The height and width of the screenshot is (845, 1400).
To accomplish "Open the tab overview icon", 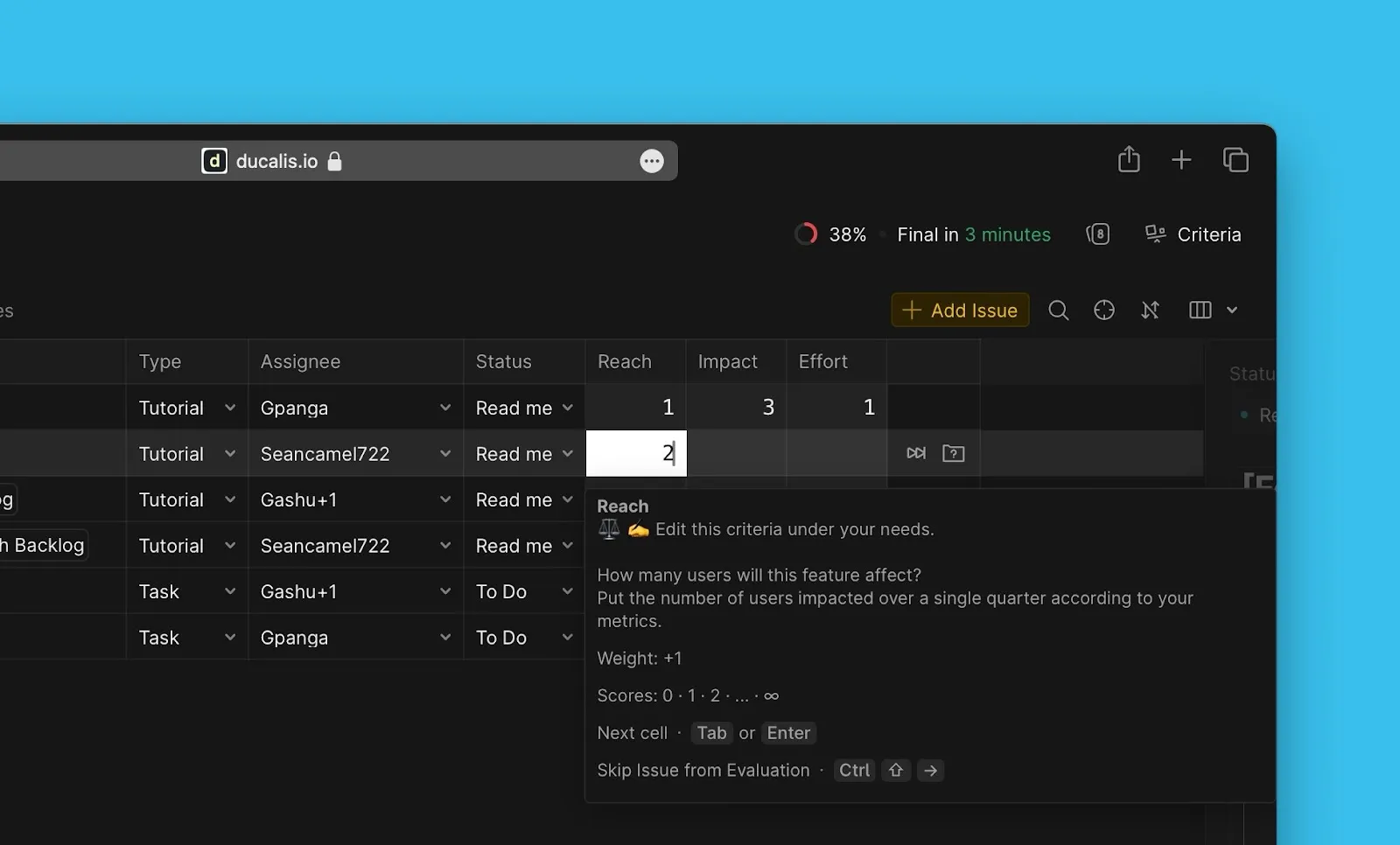I will pos(1235,160).
